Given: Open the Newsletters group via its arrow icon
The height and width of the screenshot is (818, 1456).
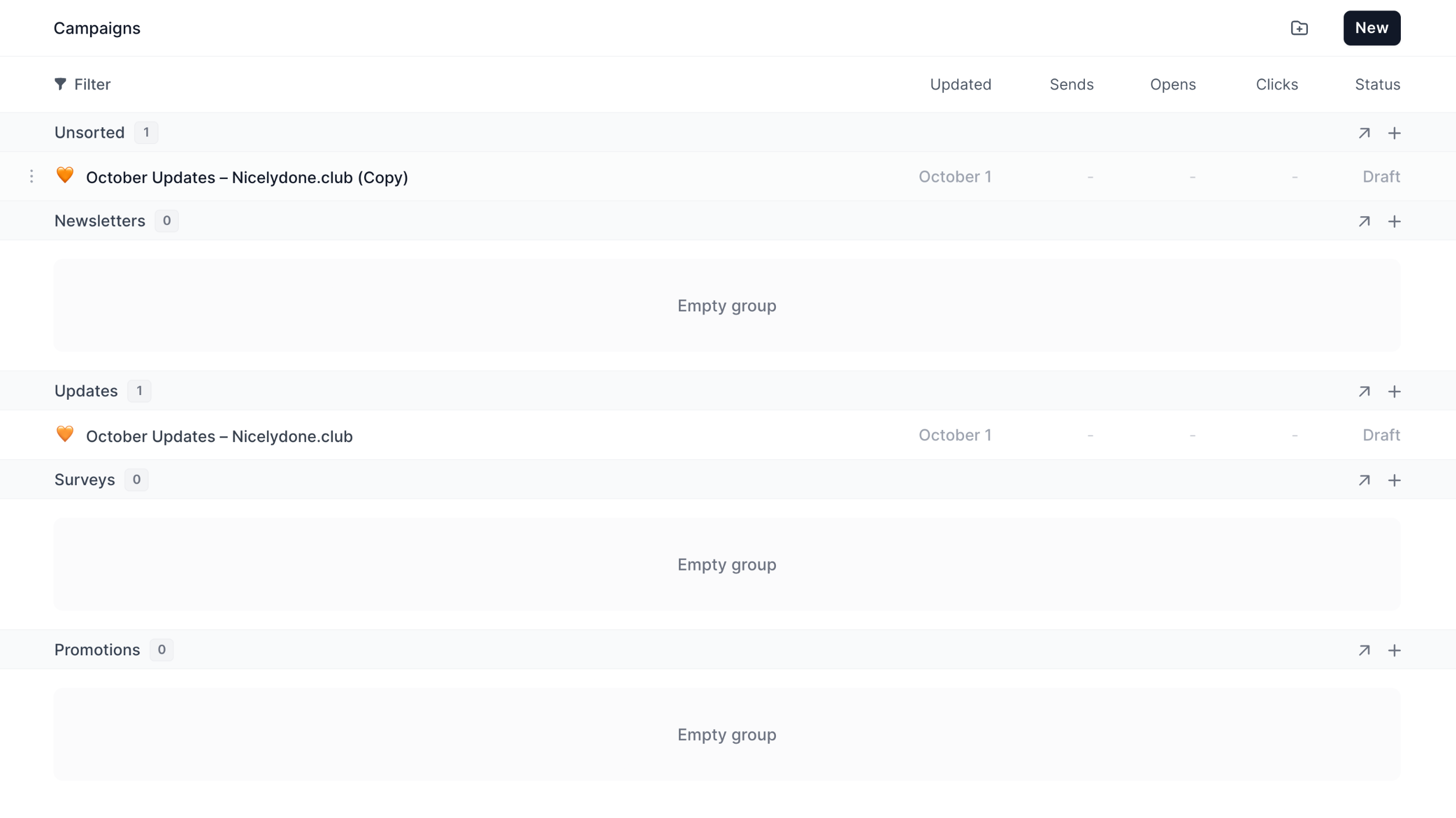Looking at the screenshot, I should (1364, 221).
